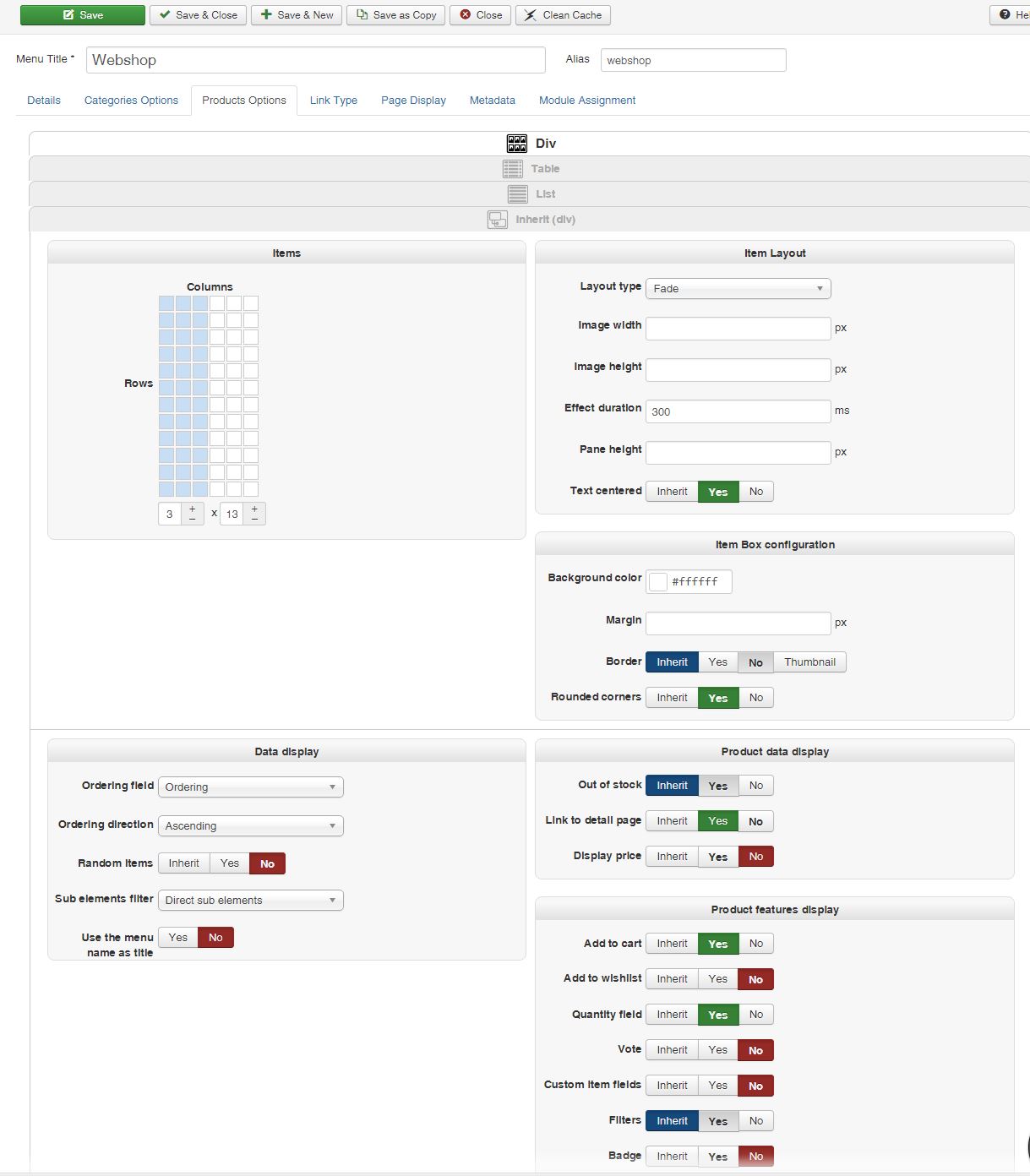Screen dimensions: 1030x1176
Task: Open the Products Options tab
Action: point(244,101)
